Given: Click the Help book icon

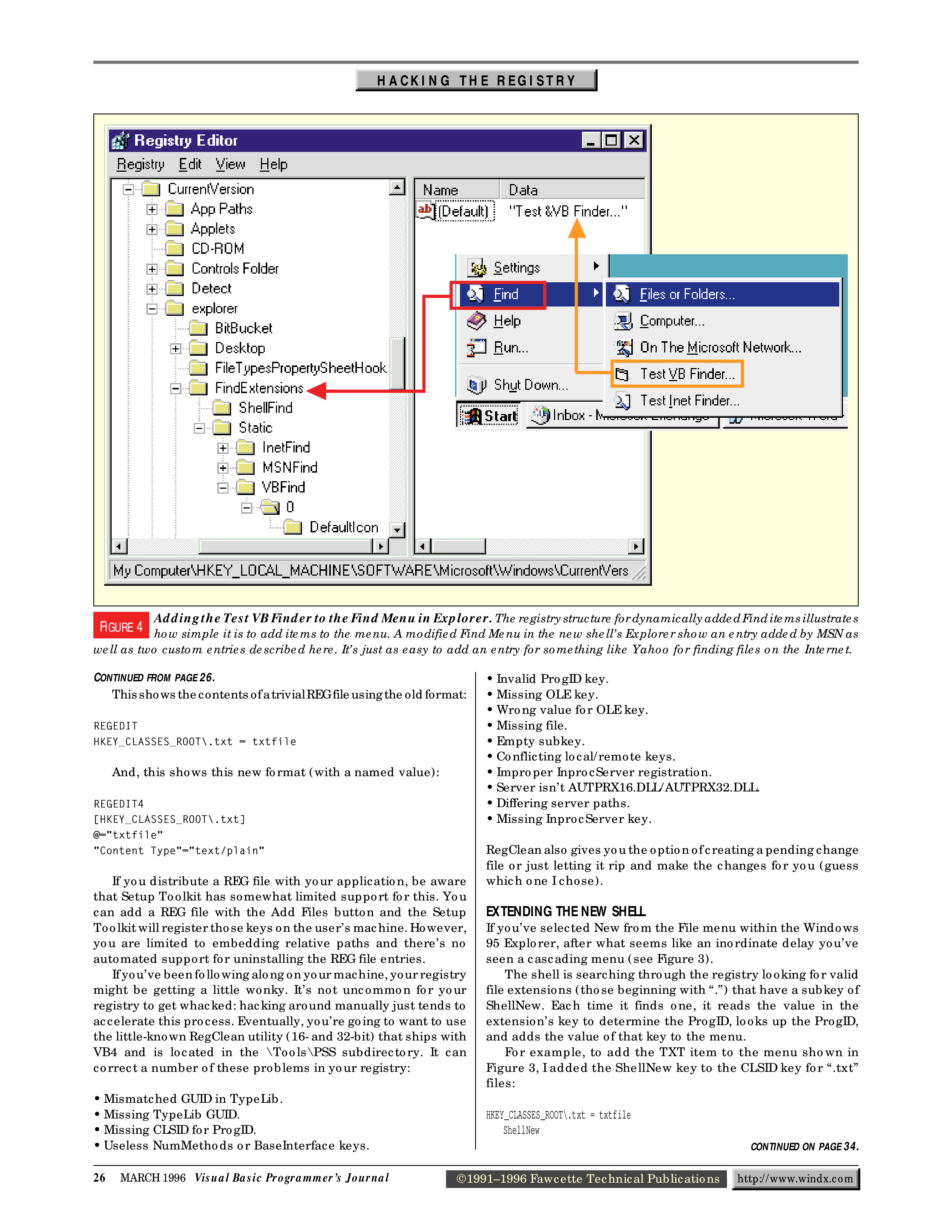Looking at the screenshot, I should 477,321.
